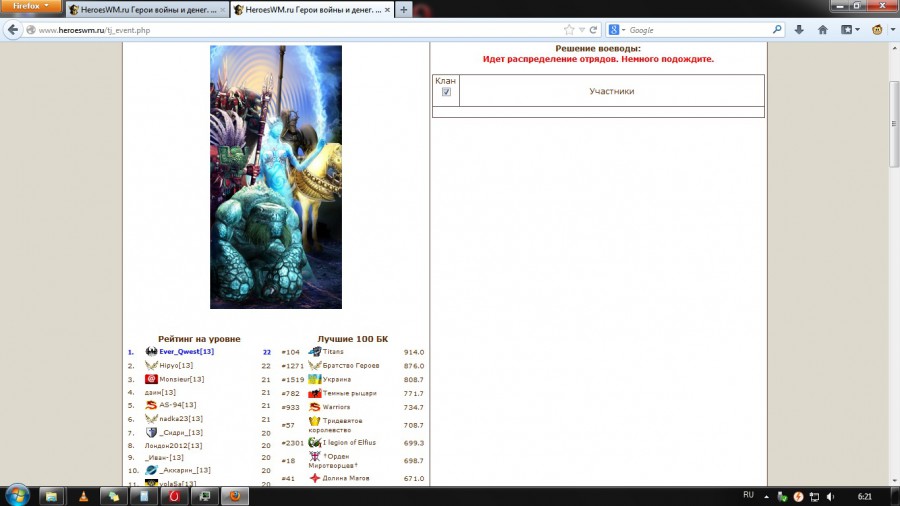Image resolution: width=900 pixels, height=506 pixels.
Task: Go to the browser home page
Action: click(823, 30)
